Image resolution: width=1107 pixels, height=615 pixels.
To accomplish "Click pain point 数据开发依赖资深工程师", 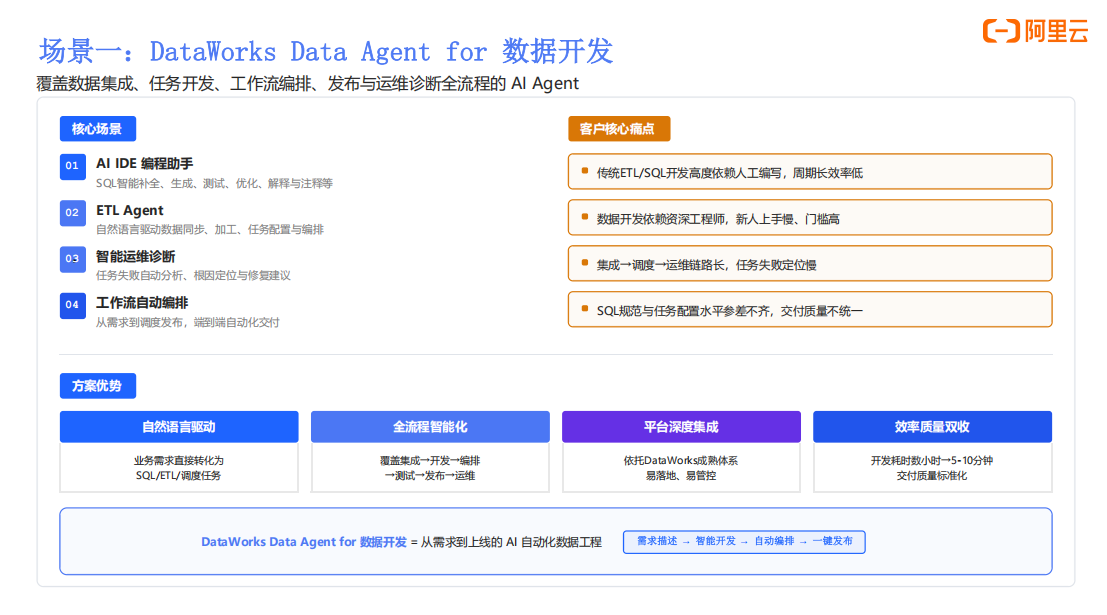I will [x=810, y=217].
